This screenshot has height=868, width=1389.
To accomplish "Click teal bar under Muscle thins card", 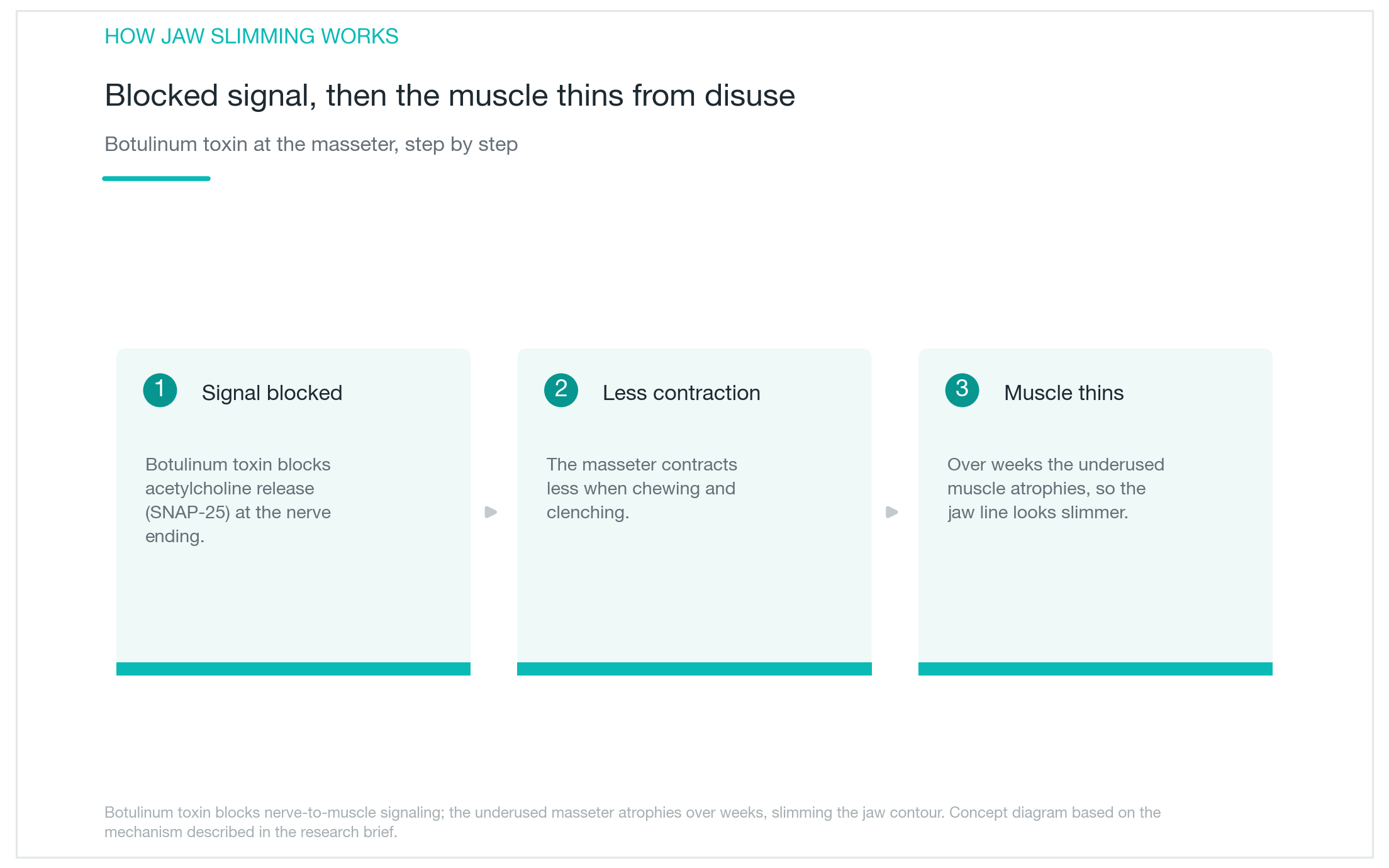I will coord(1095,669).
